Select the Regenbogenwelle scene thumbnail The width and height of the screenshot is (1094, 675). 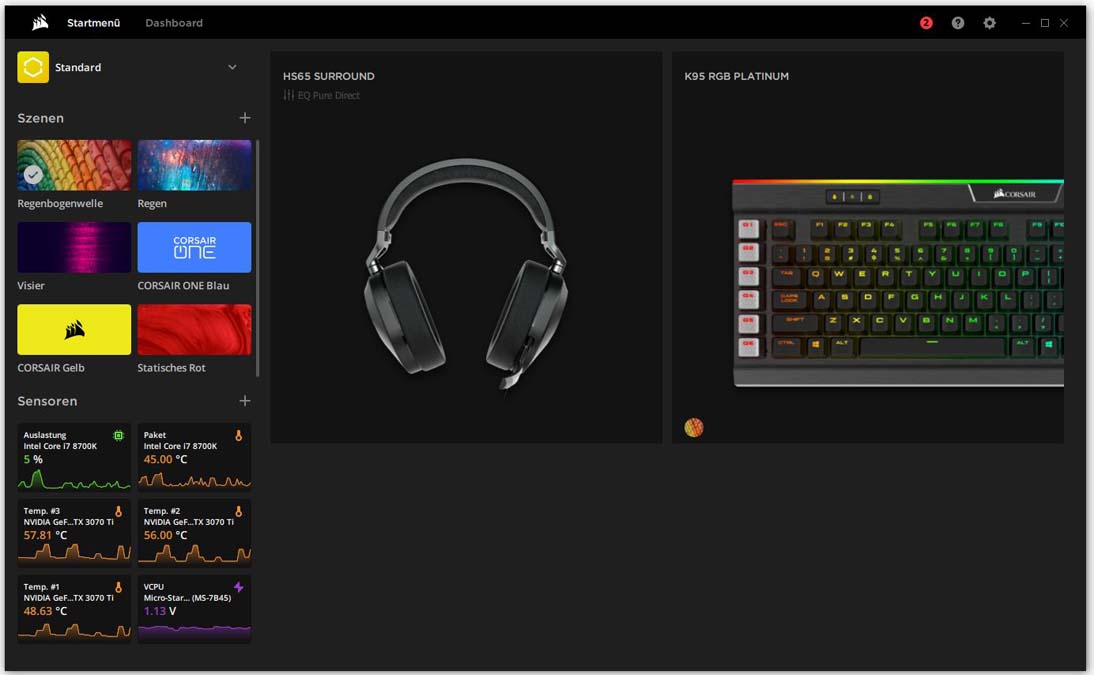tap(74, 165)
